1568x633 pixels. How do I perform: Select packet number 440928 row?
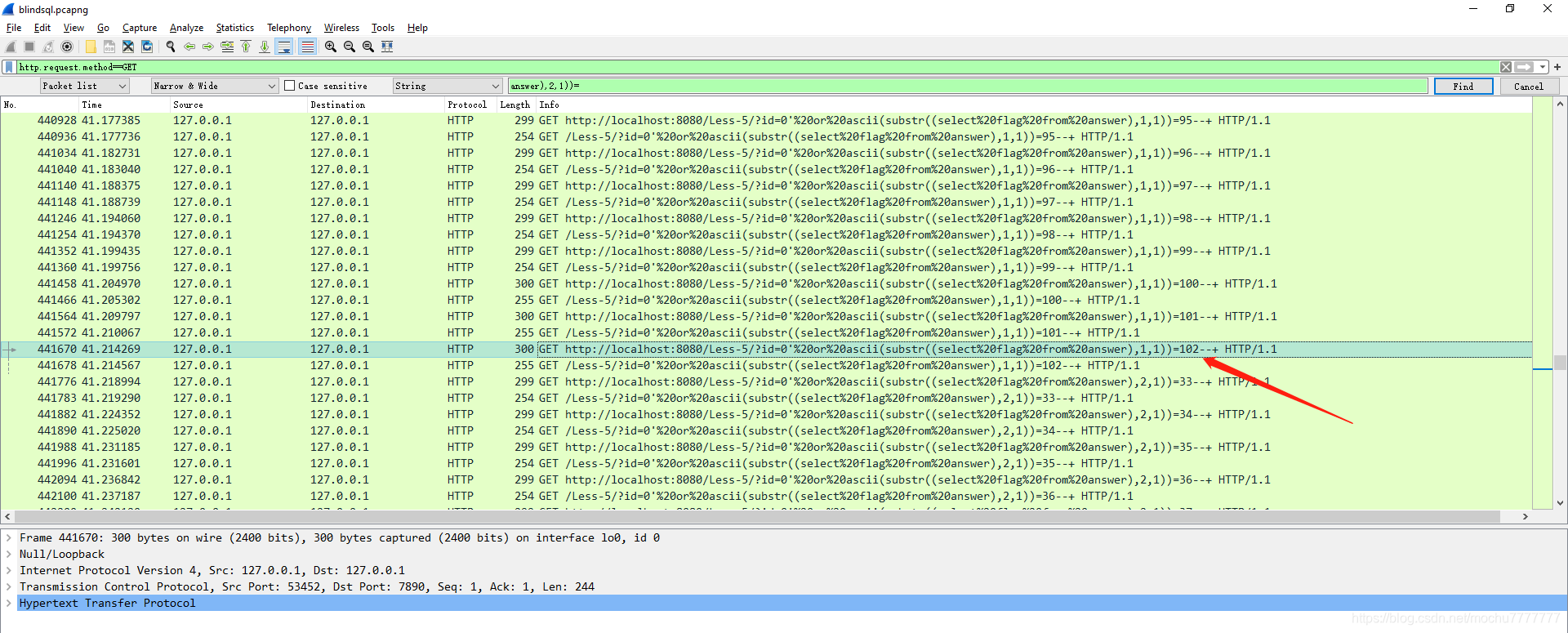(x=766, y=120)
